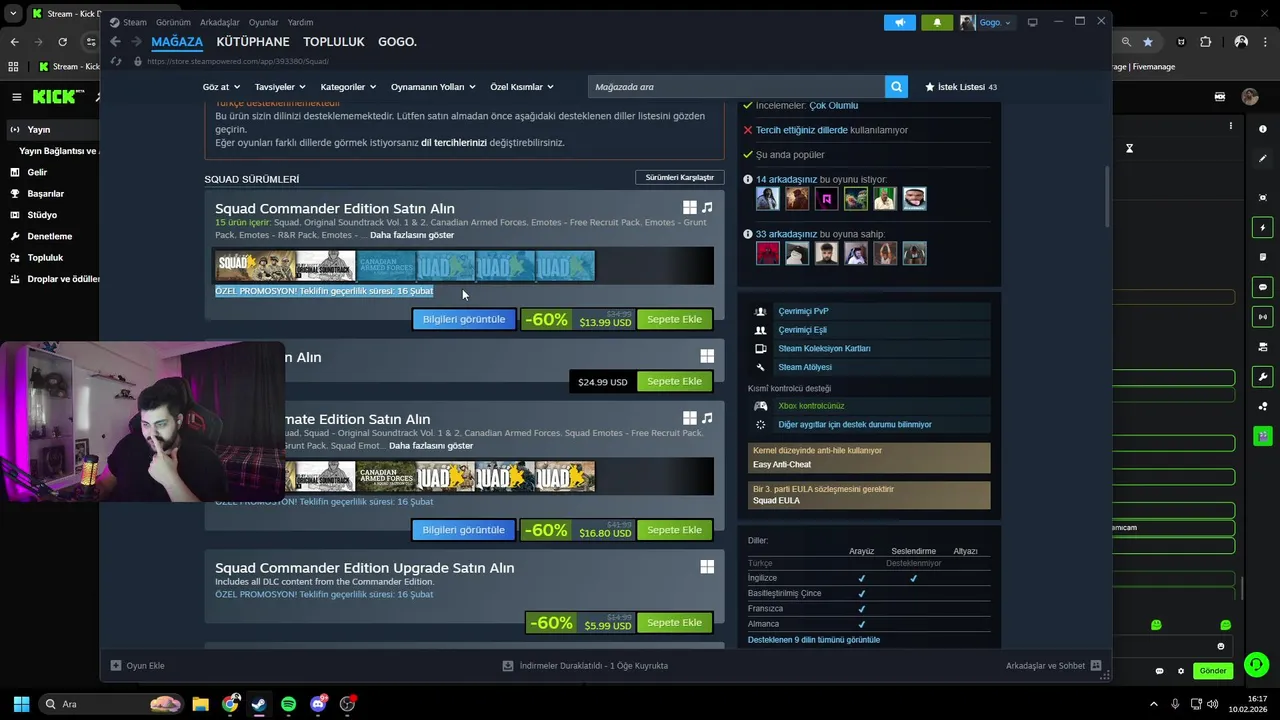Click the dil tercihlerinizi link
Screen dimensions: 1280x720
coord(454,143)
